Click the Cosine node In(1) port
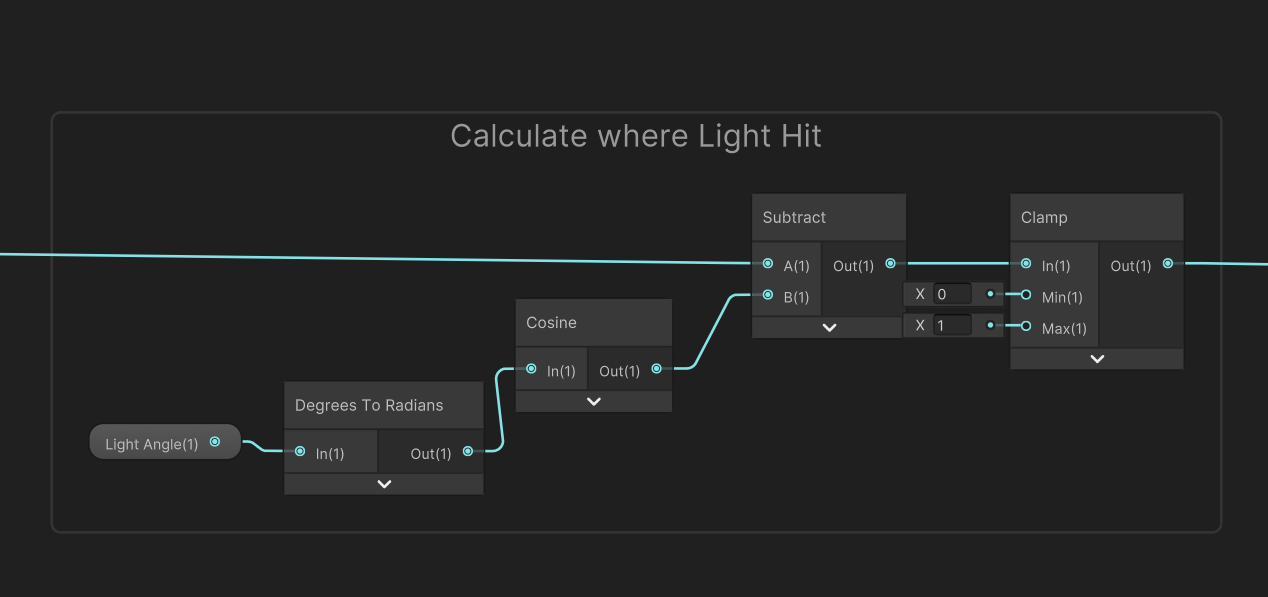This screenshot has height=597, width=1268. coord(531,369)
